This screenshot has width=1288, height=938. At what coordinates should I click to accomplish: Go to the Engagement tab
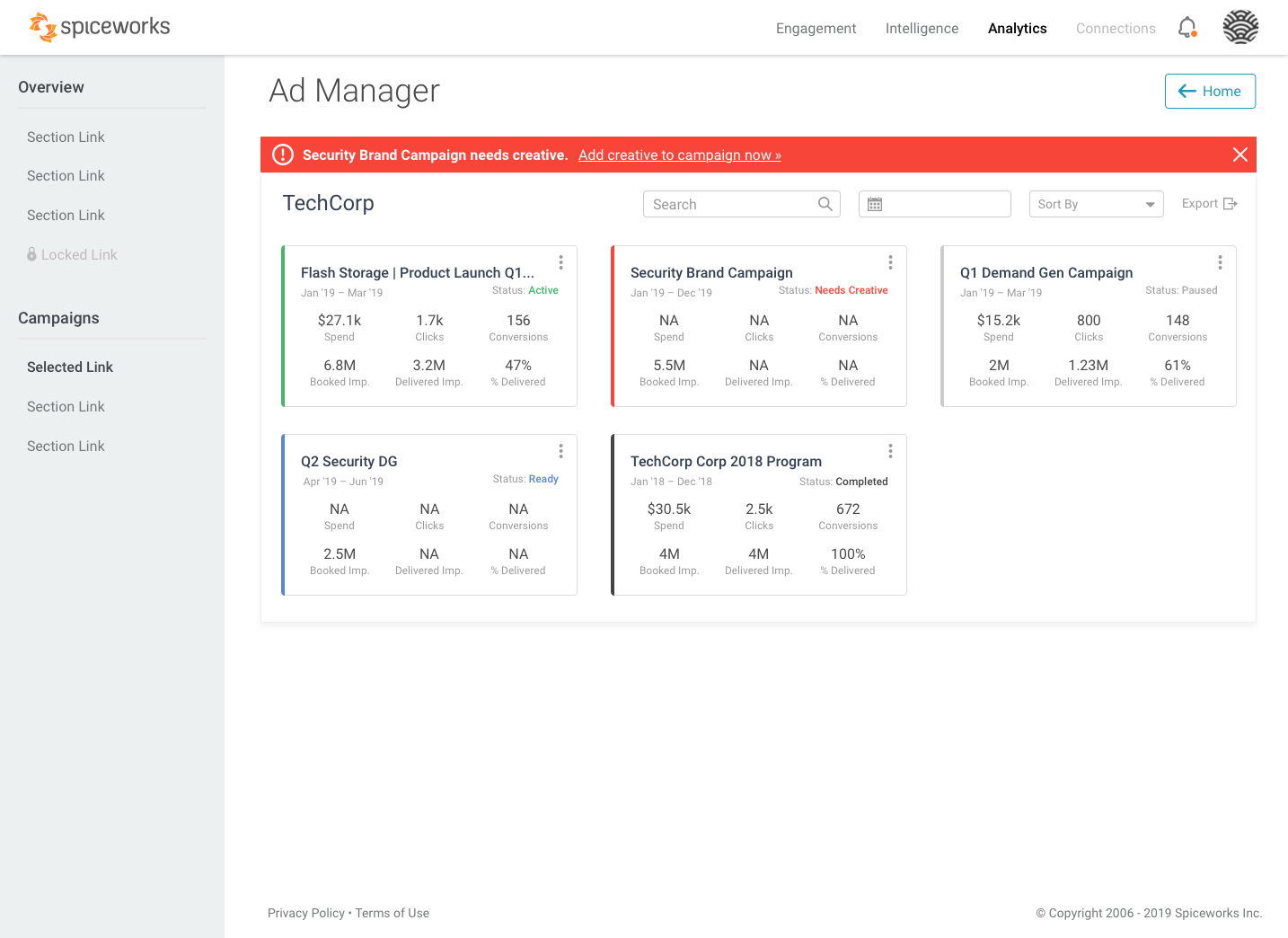(x=816, y=29)
